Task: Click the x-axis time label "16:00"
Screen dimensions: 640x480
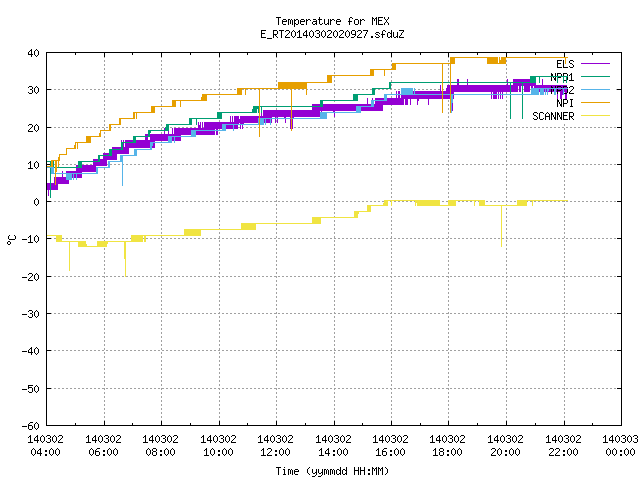Action: (x=391, y=452)
